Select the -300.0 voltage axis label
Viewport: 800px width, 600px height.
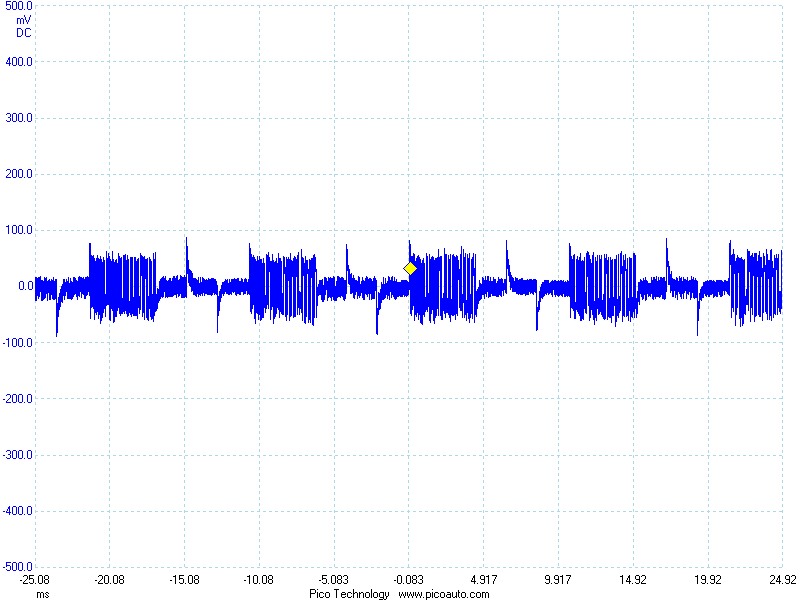(17, 455)
